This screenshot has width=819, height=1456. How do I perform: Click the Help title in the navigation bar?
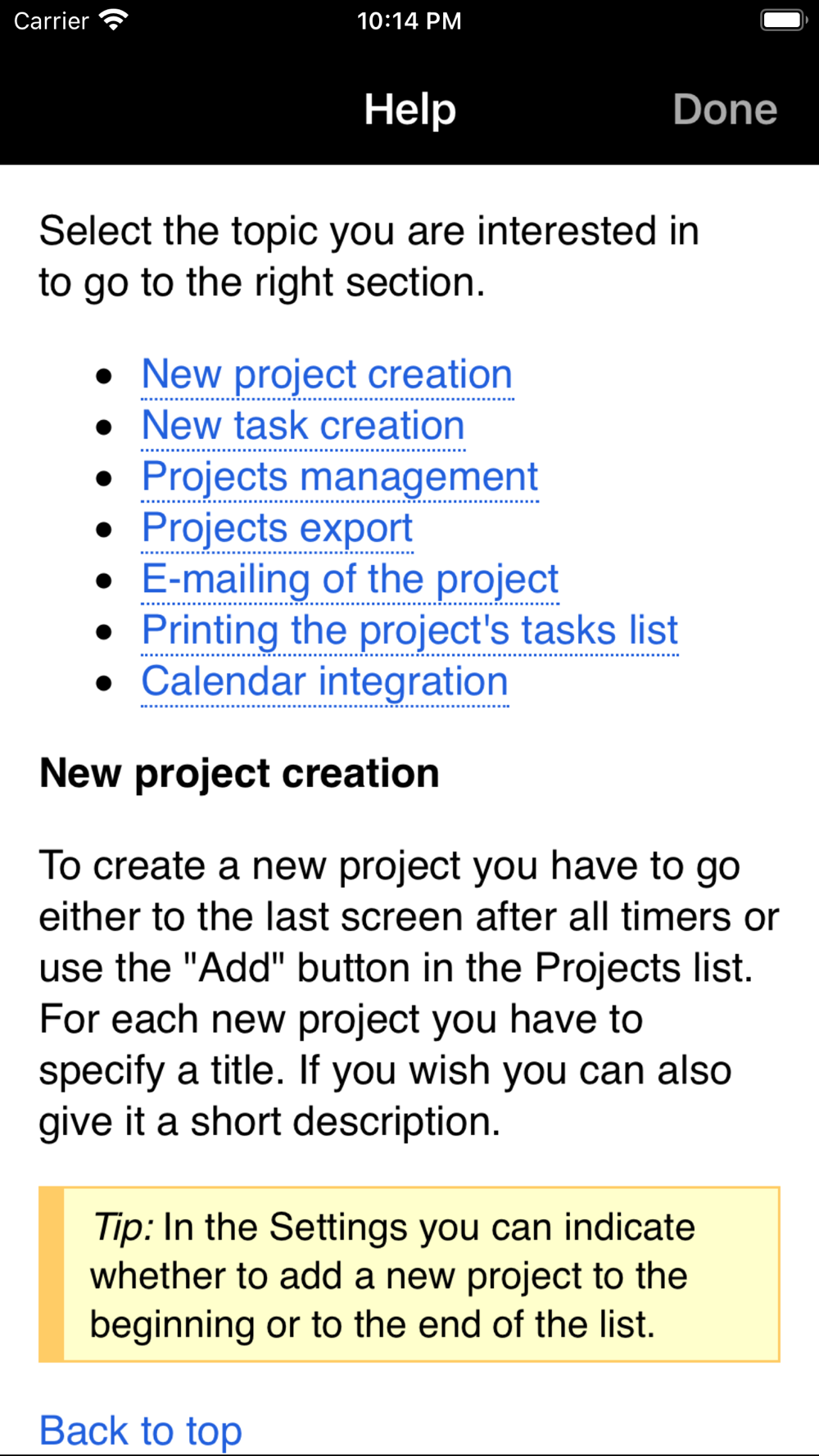click(x=409, y=110)
